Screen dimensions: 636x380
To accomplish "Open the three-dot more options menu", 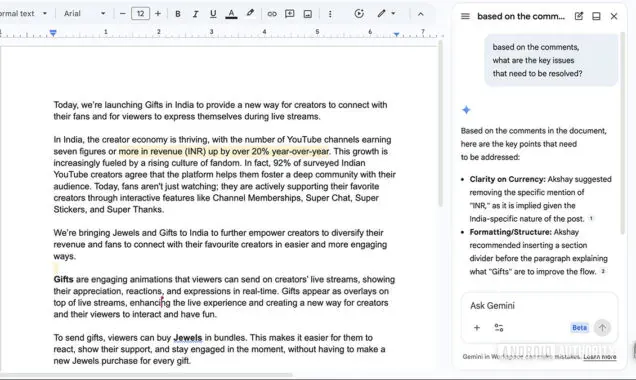I will [x=330, y=14].
